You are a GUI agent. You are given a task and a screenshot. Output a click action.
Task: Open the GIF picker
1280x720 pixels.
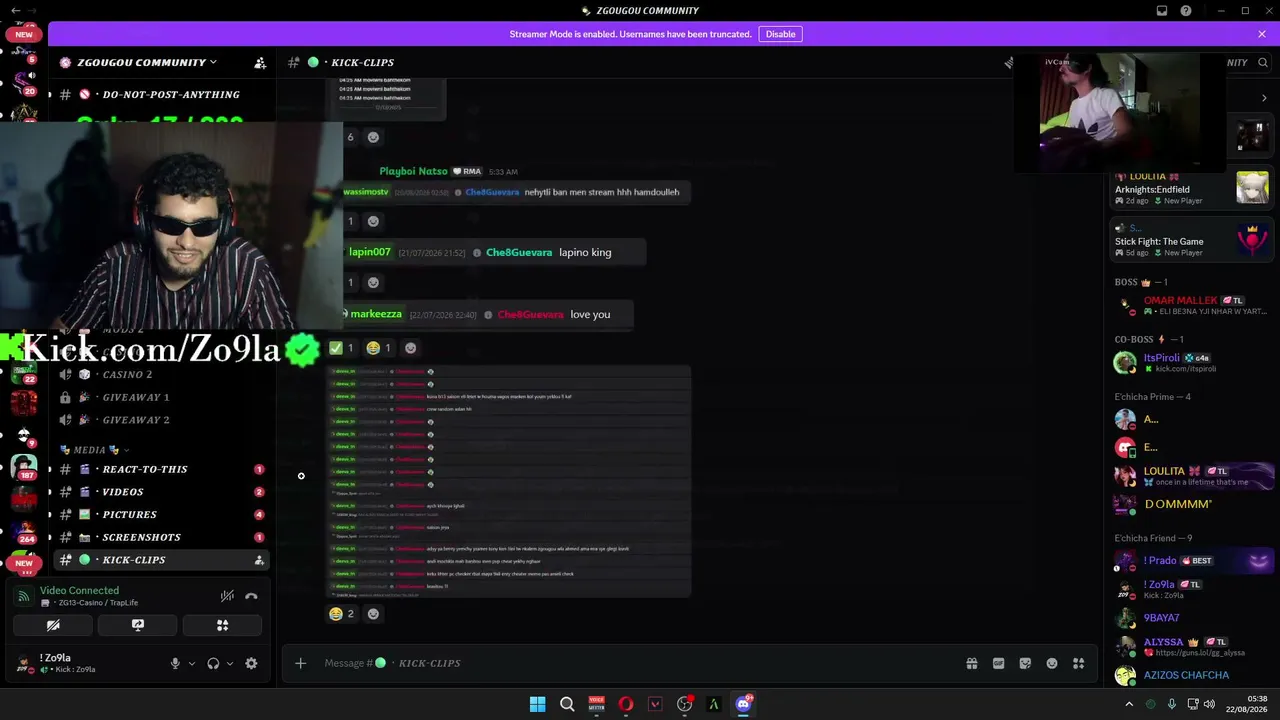coord(998,663)
